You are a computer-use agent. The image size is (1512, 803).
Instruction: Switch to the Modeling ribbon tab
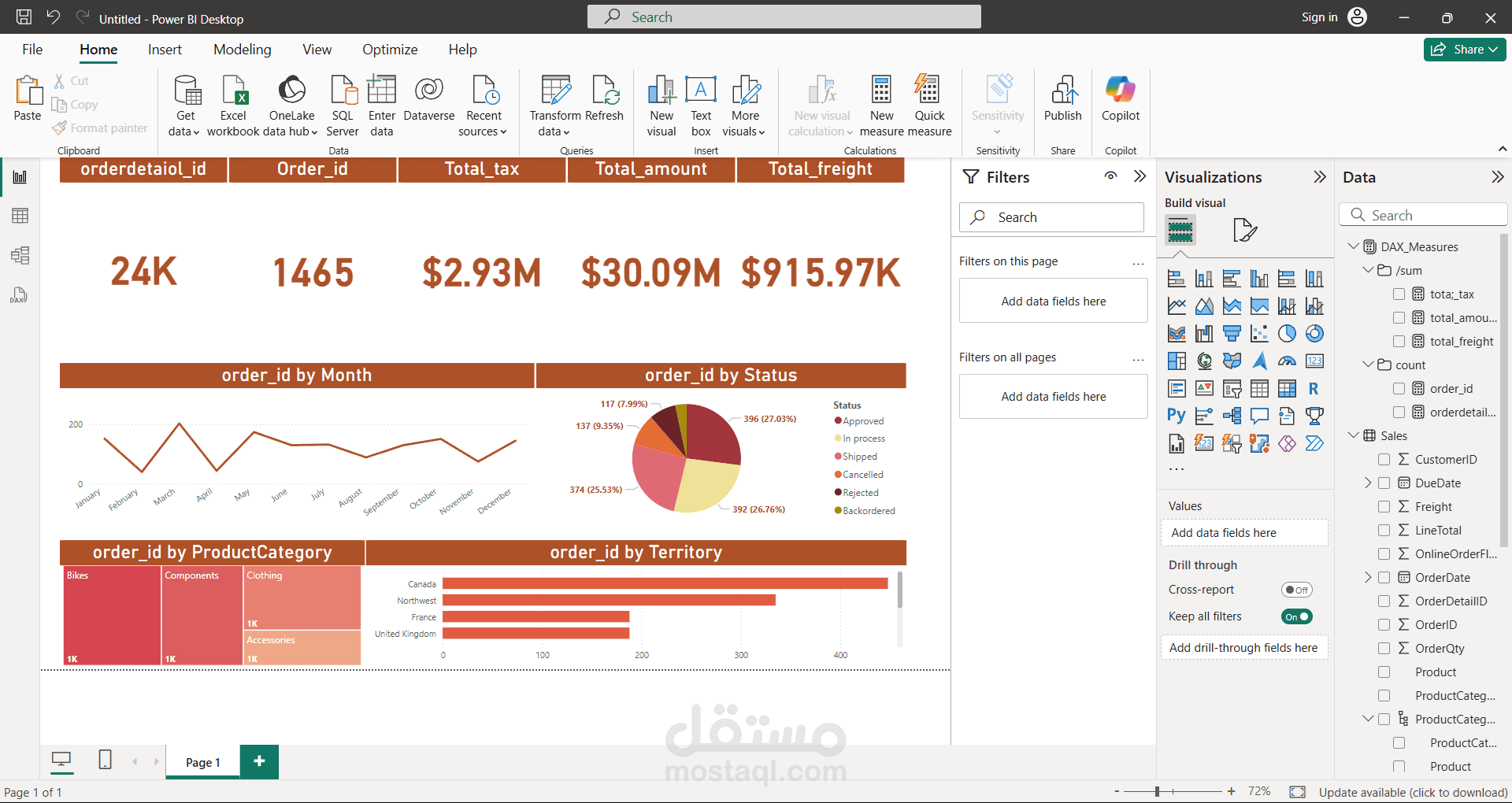pyautogui.click(x=243, y=50)
